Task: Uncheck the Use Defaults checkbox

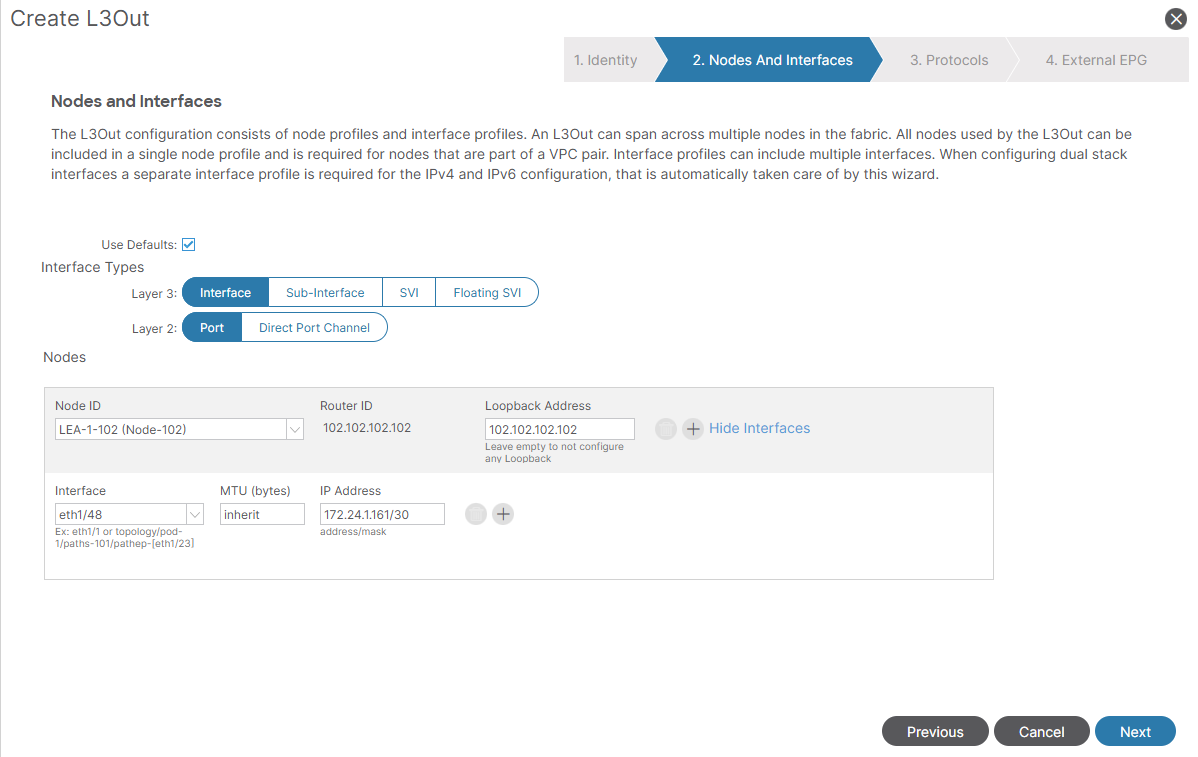Action: pyautogui.click(x=188, y=245)
